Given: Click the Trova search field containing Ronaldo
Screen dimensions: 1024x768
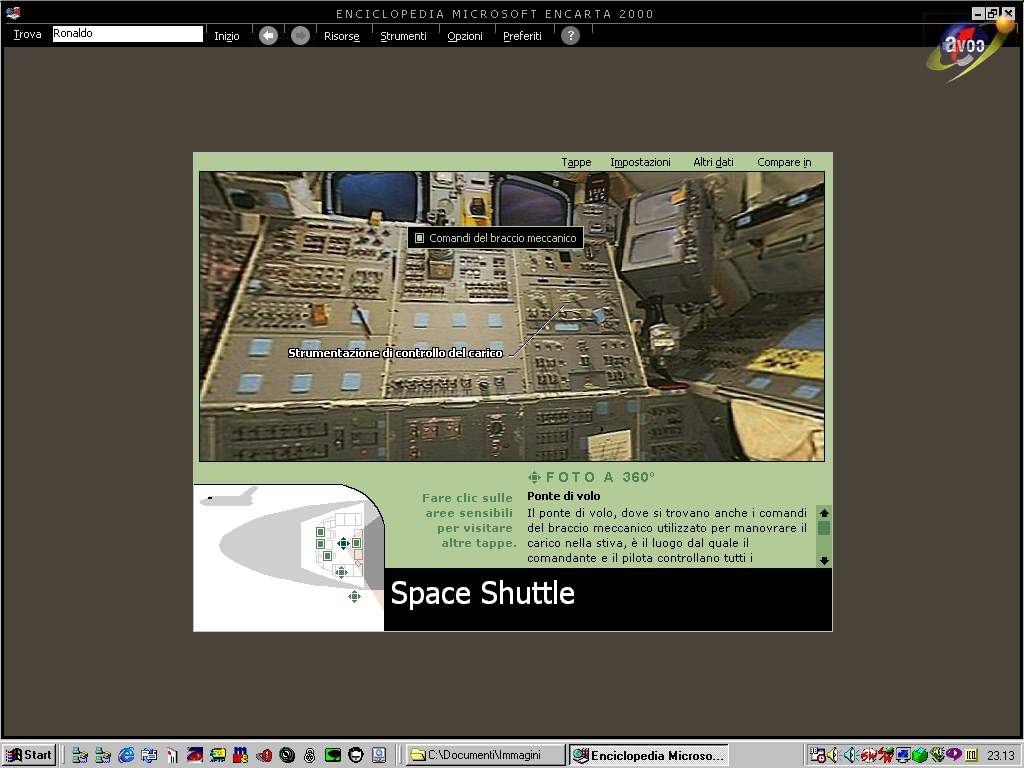Looking at the screenshot, I should coord(127,33).
